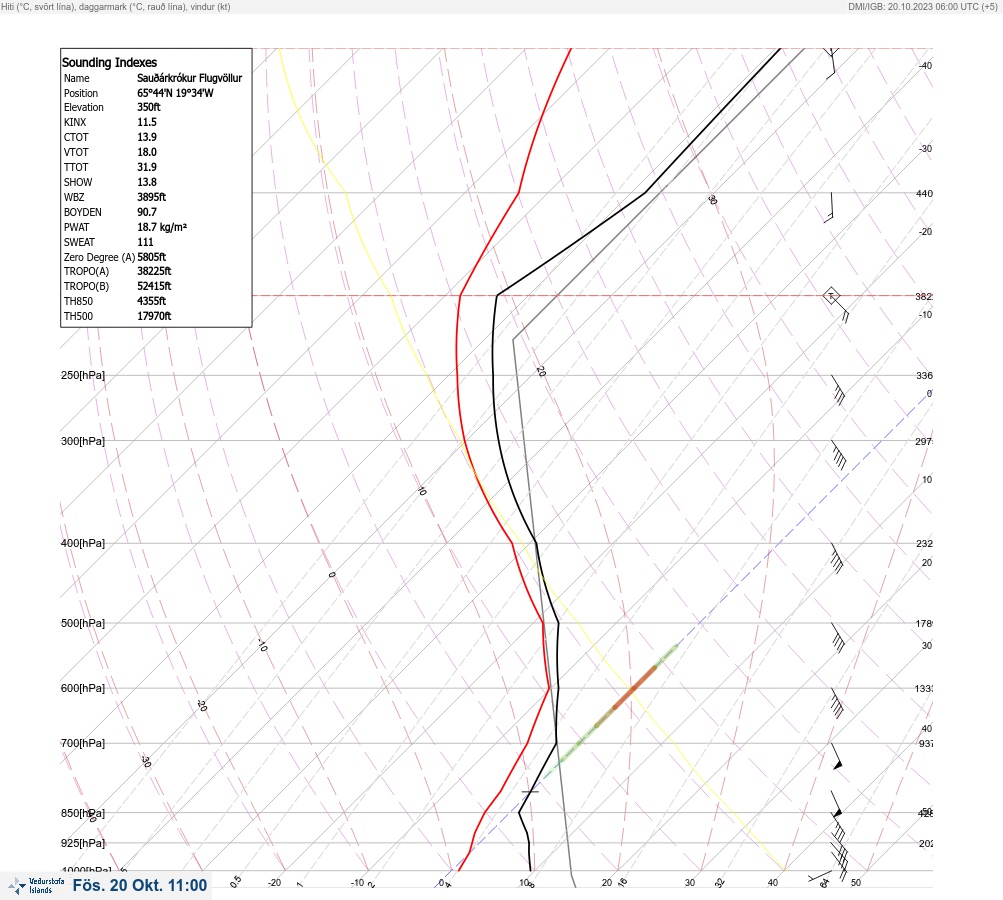Image resolution: width=1003 pixels, height=900 pixels.
Task: Select station name 'Sauðárkrókur Flugvöllur'
Action: (189, 78)
